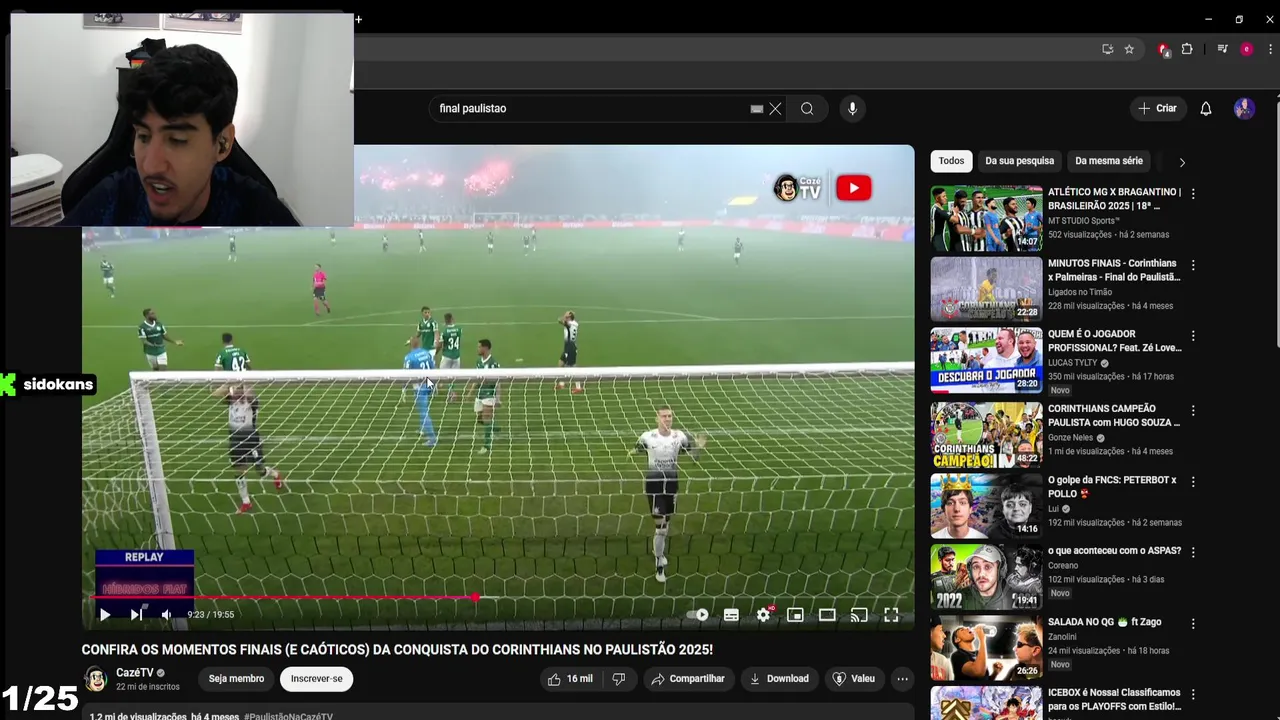Dislike the video
Image resolution: width=1280 pixels, height=720 pixels.
619,679
